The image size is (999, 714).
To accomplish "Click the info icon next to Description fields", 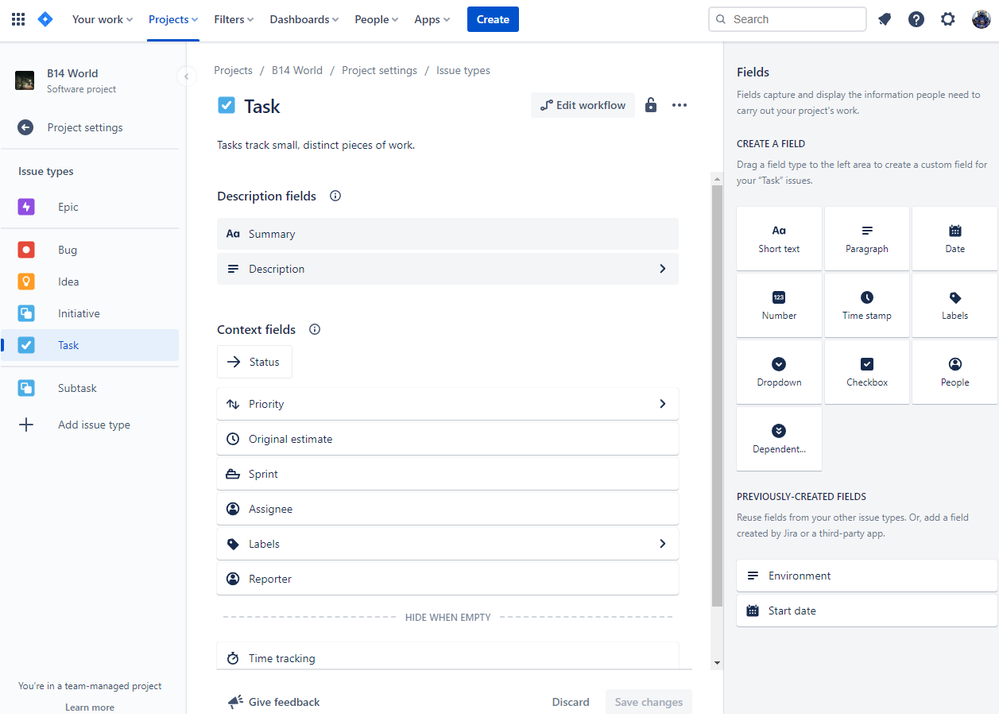I will (x=335, y=196).
